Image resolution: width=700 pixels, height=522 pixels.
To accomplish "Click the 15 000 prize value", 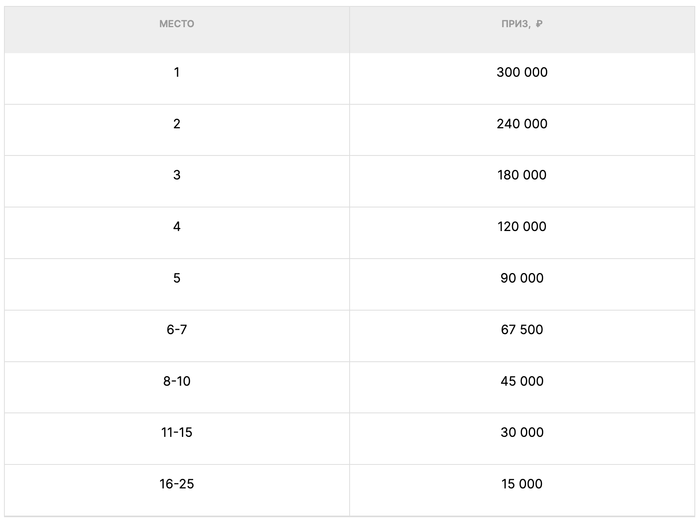I will (x=522, y=484).
